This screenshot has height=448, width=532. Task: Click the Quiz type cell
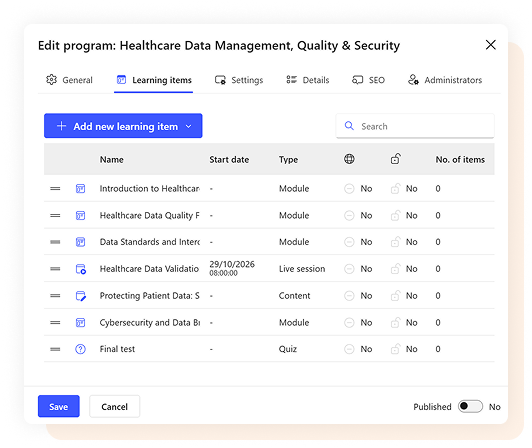288,349
